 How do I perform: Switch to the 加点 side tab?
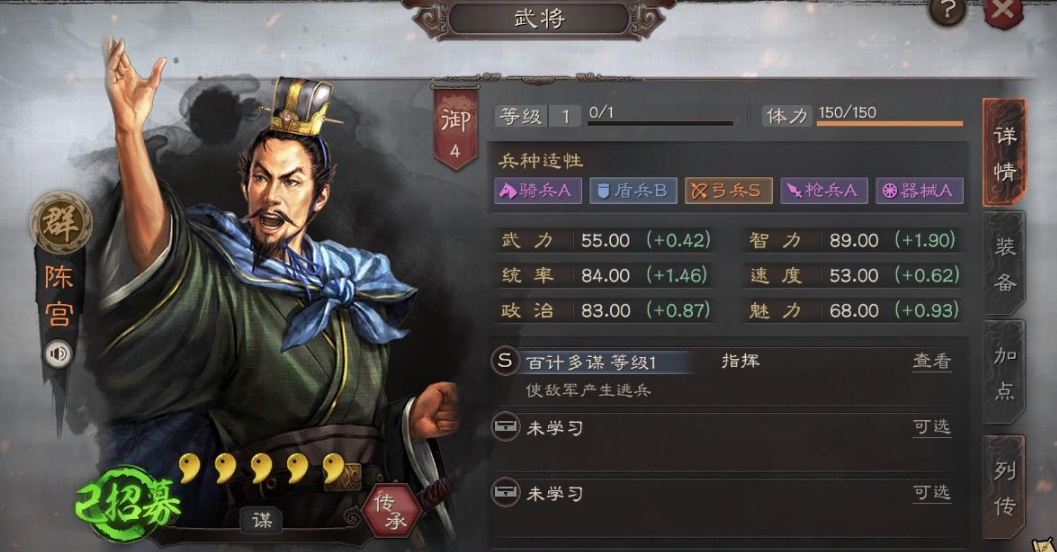click(x=1004, y=373)
